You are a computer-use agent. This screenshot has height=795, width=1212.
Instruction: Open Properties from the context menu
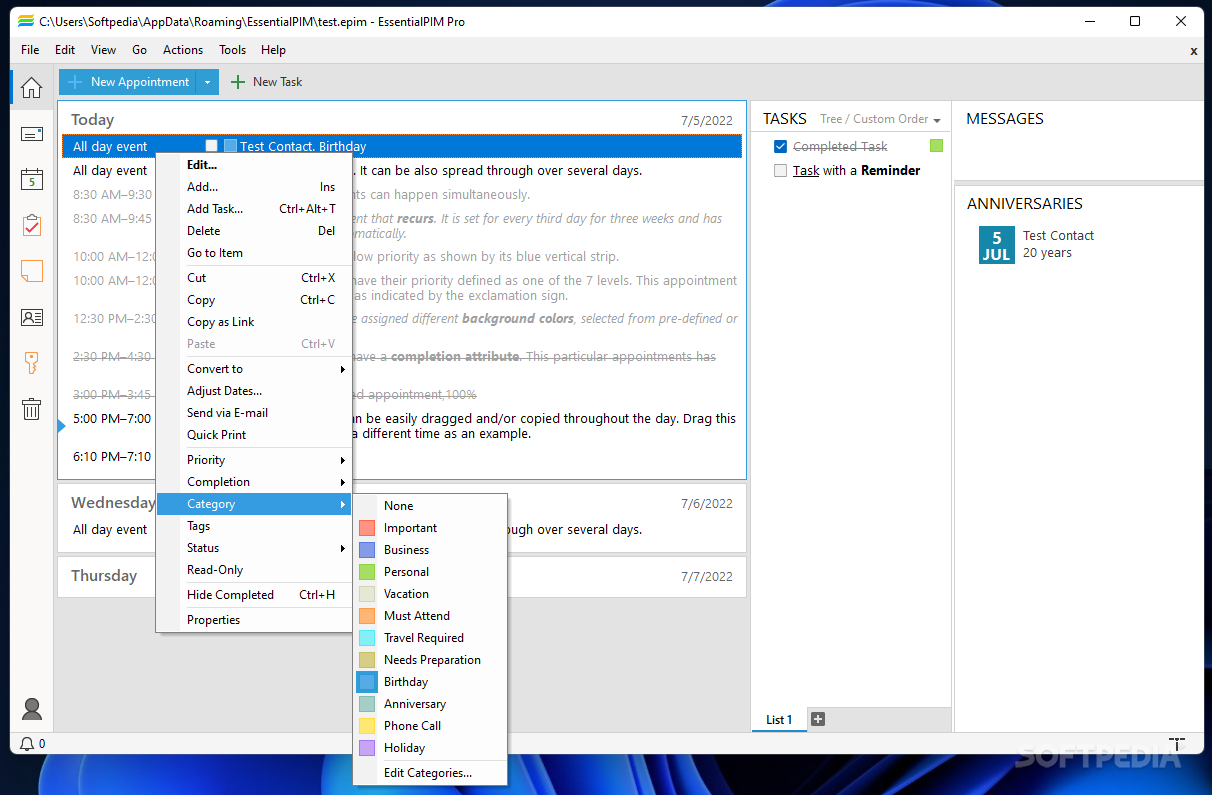point(254,620)
